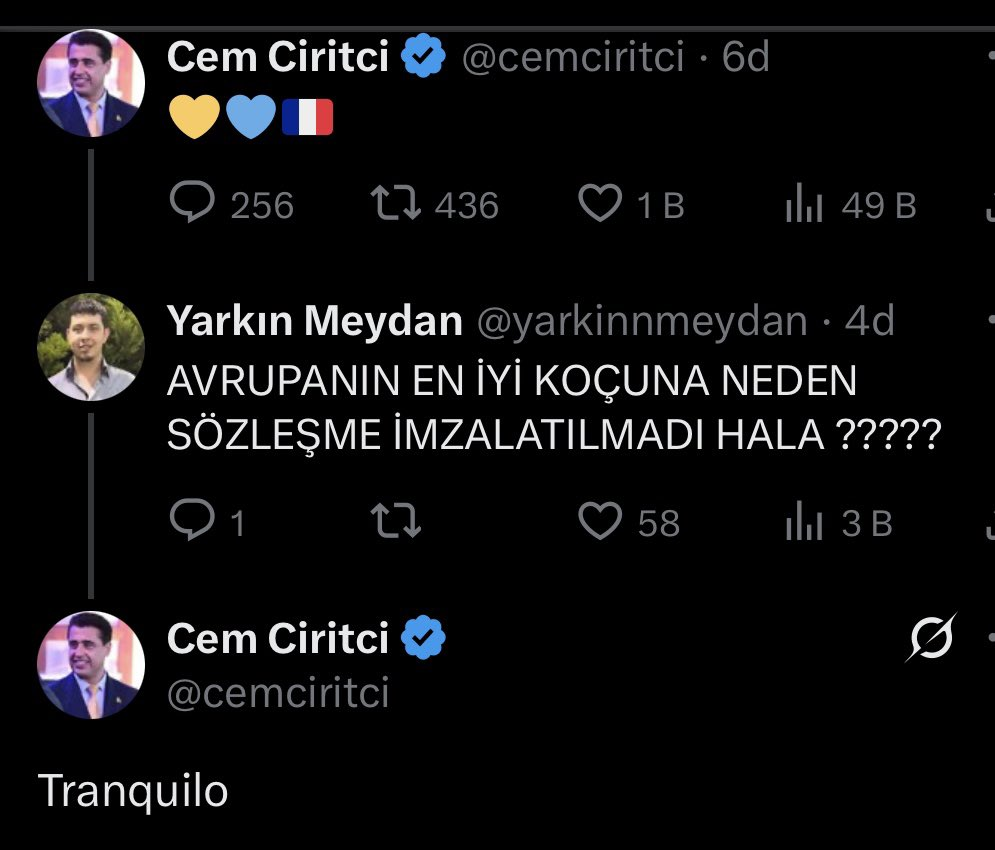Click the 4d timestamp on Yarkın's tweet

pos(869,322)
